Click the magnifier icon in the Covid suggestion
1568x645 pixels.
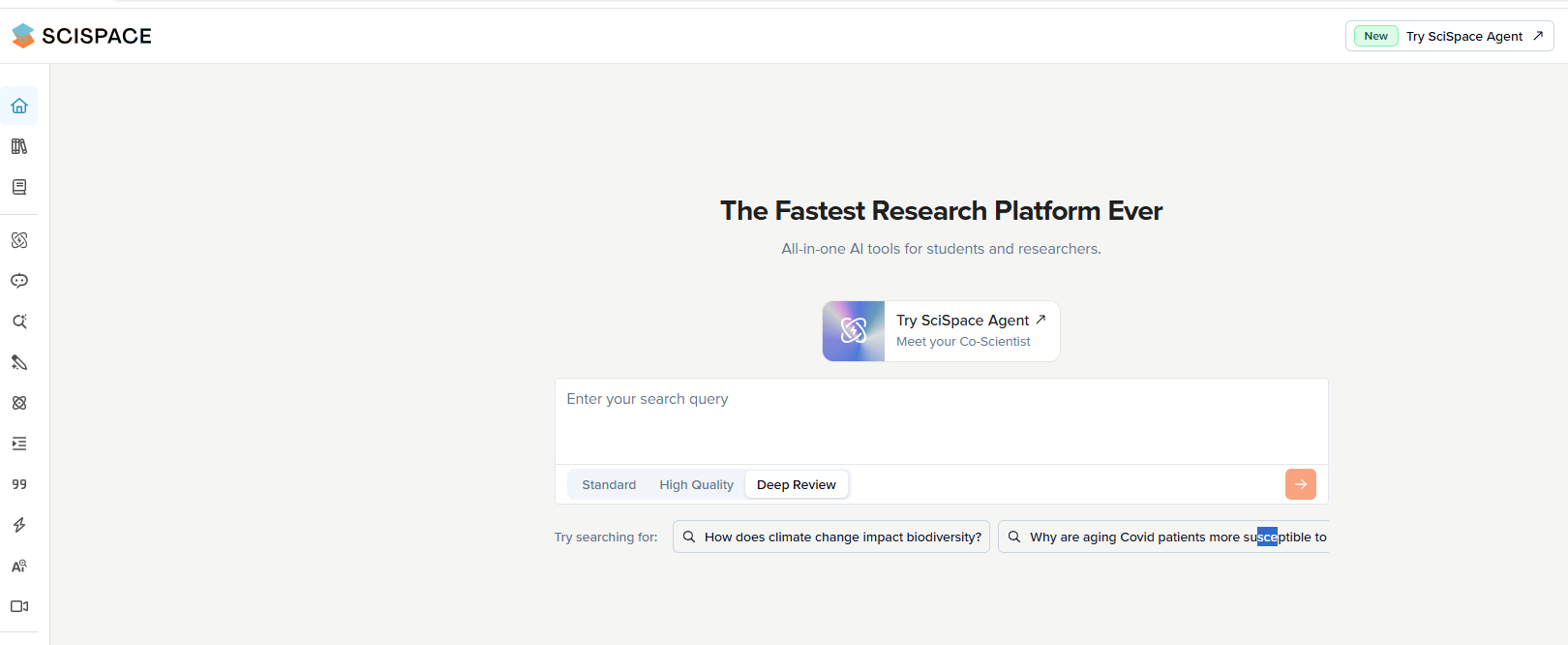pyautogui.click(x=1014, y=537)
